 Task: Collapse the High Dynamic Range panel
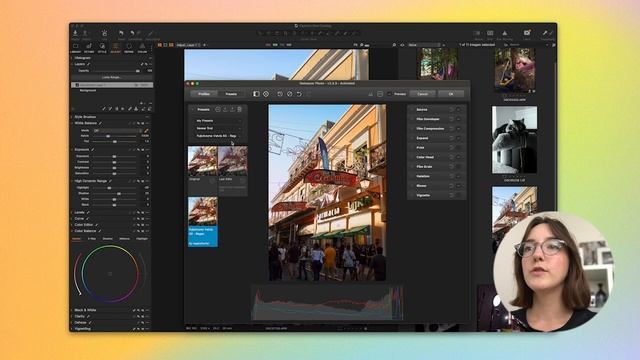click(72, 181)
